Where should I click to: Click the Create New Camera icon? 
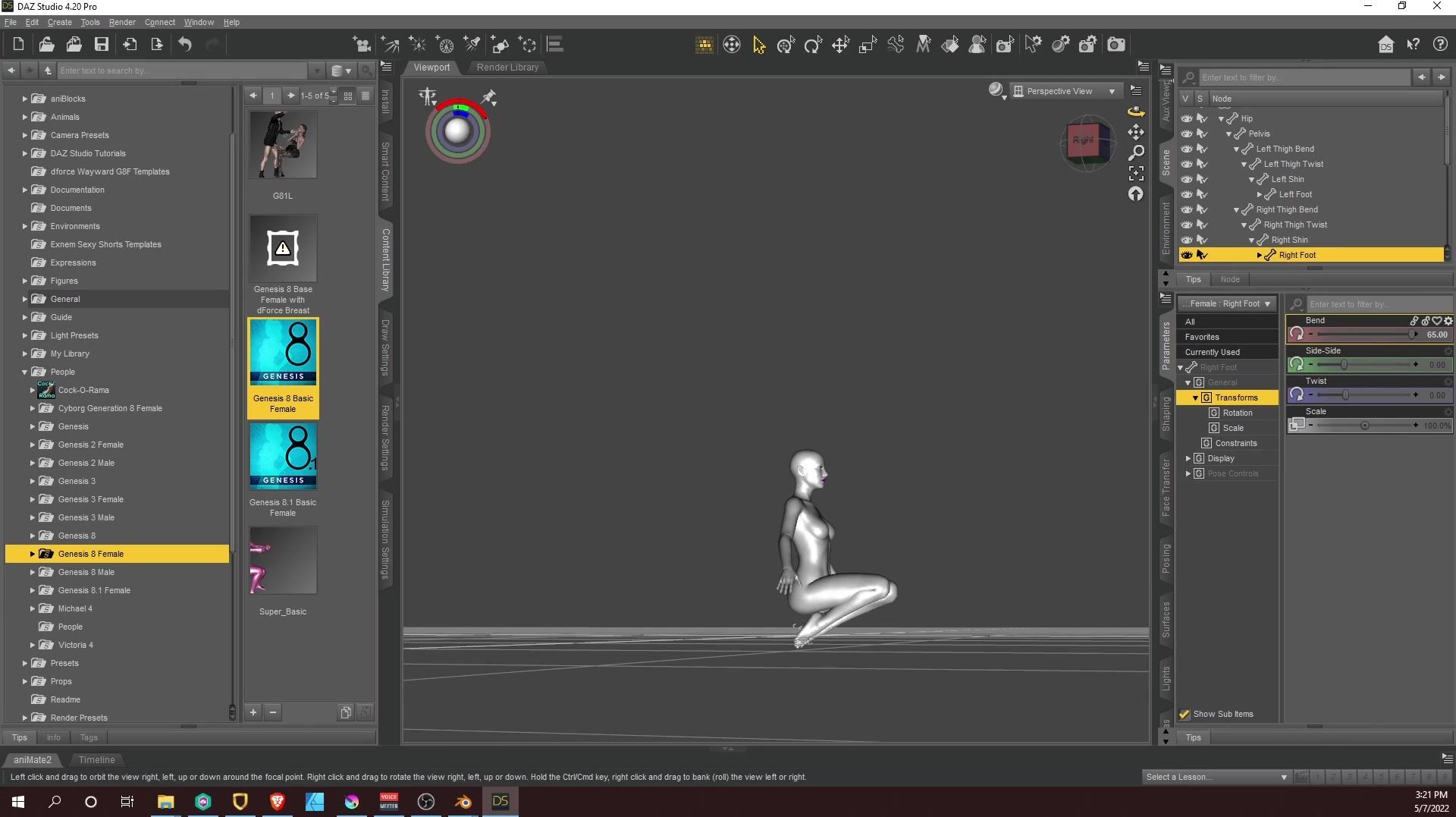pyautogui.click(x=362, y=45)
